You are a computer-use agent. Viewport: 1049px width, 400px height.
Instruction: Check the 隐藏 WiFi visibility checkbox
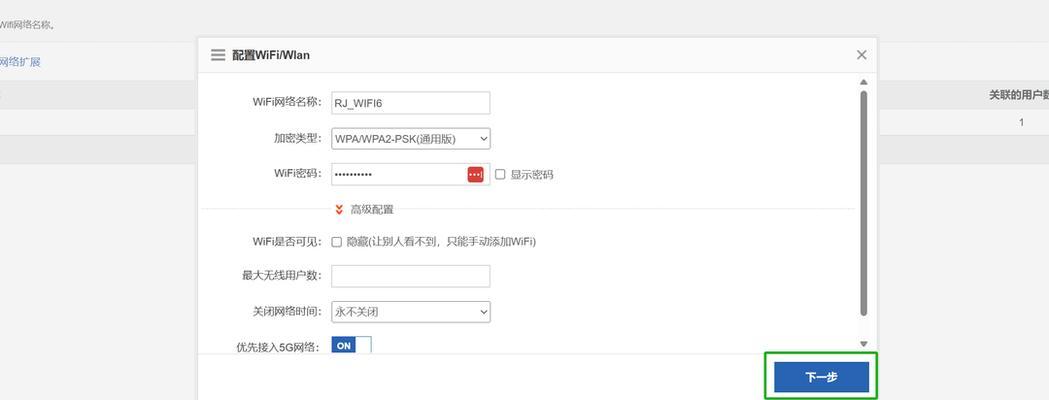click(337, 241)
